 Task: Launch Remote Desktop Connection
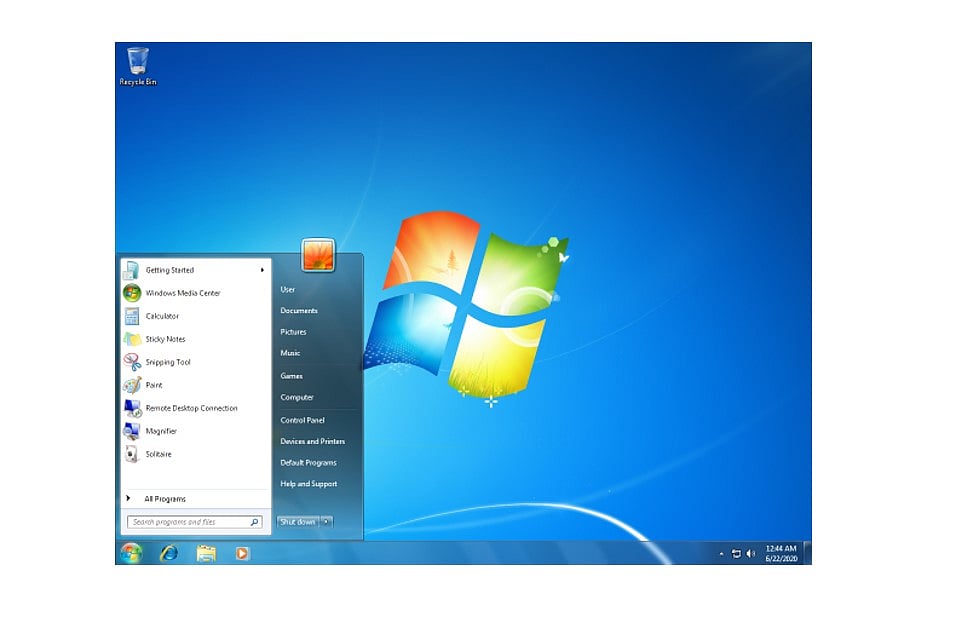pos(192,408)
